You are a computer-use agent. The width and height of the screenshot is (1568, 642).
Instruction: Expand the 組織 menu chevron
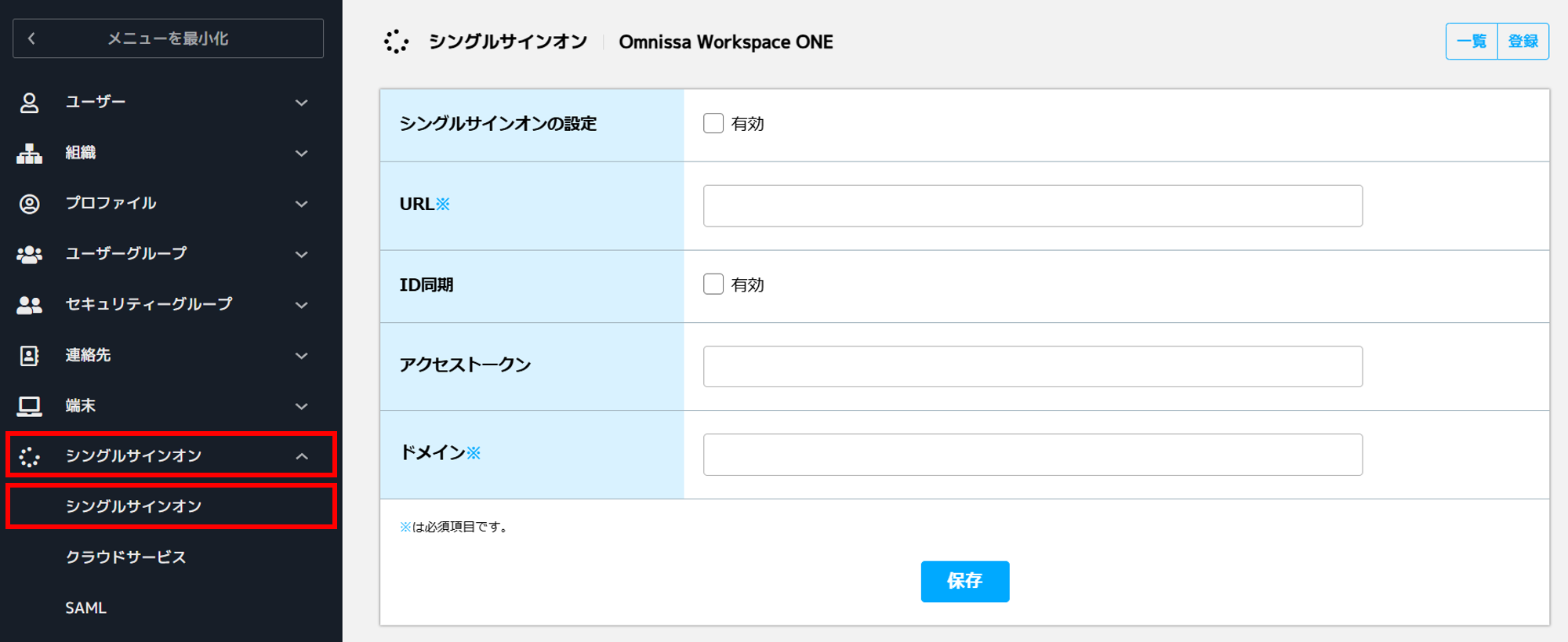pyautogui.click(x=302, y=154)
